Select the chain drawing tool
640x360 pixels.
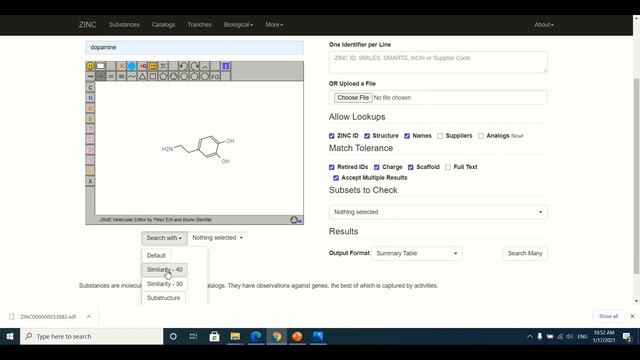click(x=132, y=76)
